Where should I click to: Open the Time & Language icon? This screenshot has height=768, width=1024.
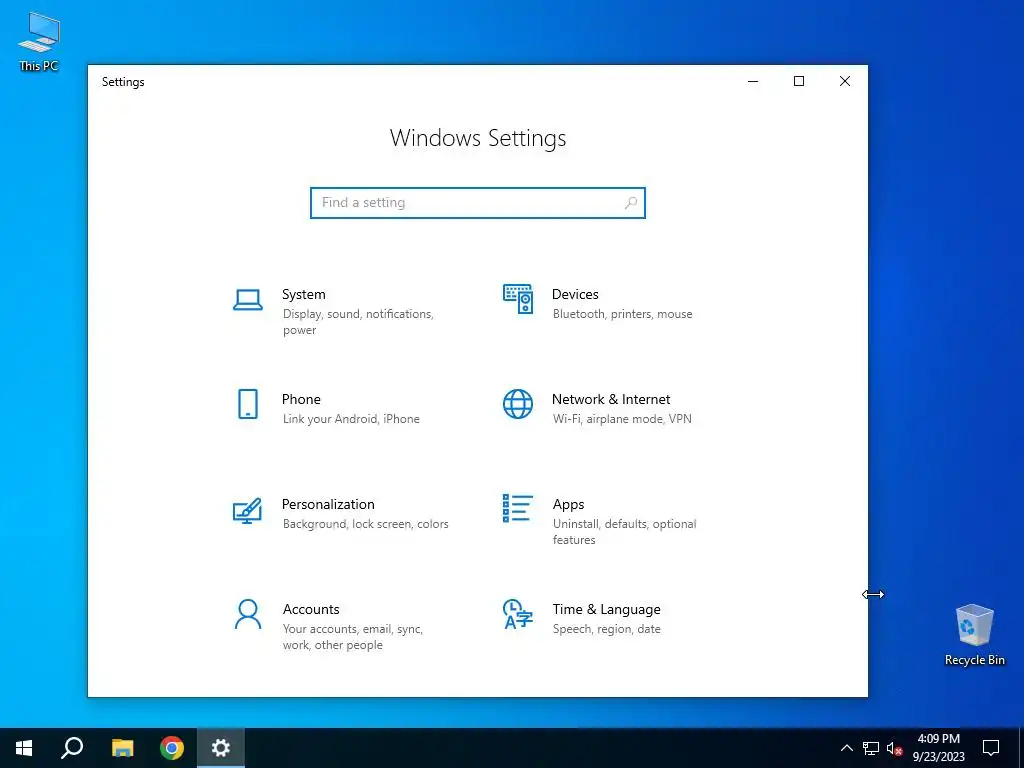tap(518, 615)
